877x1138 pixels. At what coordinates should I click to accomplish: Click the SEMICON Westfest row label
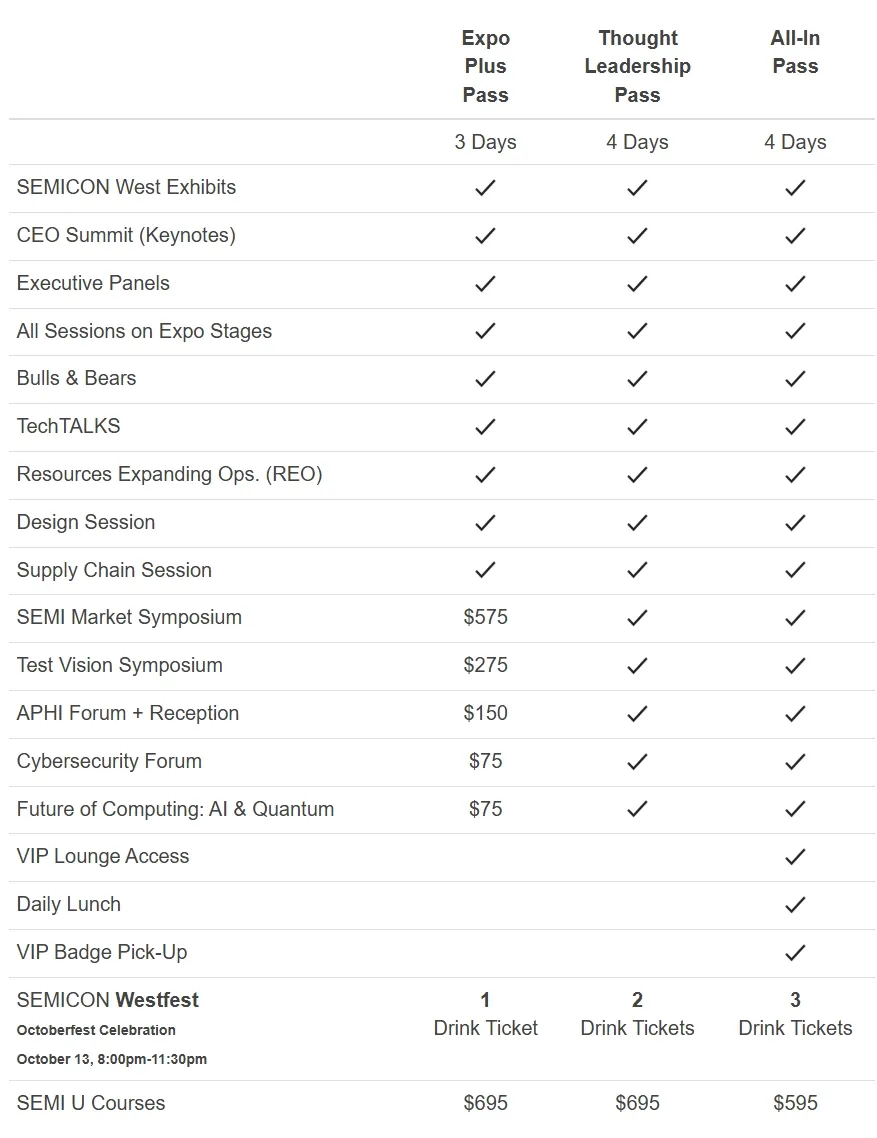107,1000
